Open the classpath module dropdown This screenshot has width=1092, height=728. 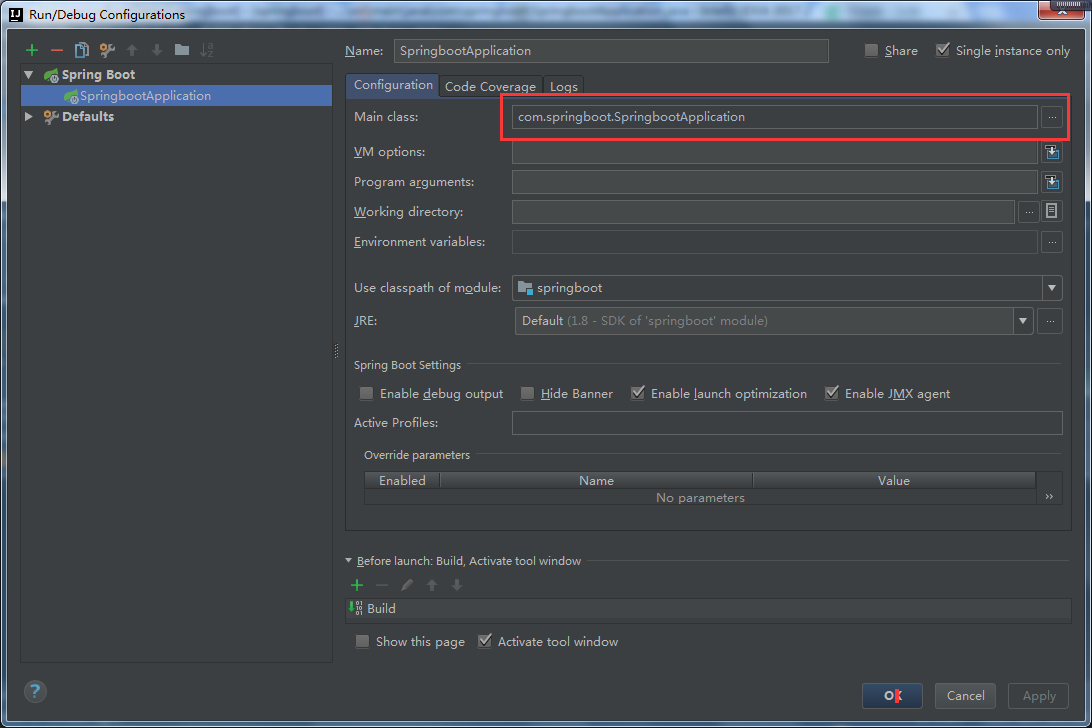pos(1052,288)
